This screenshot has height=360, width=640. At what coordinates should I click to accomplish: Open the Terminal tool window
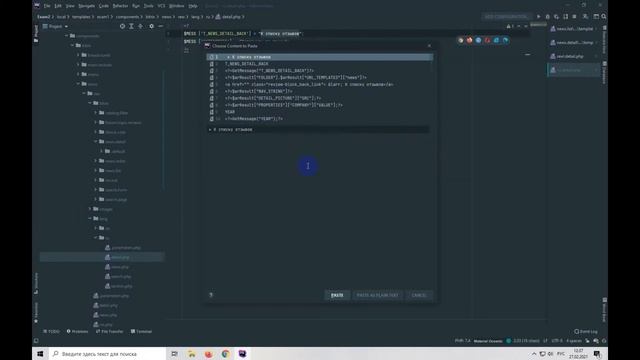[x=141, y=331]
